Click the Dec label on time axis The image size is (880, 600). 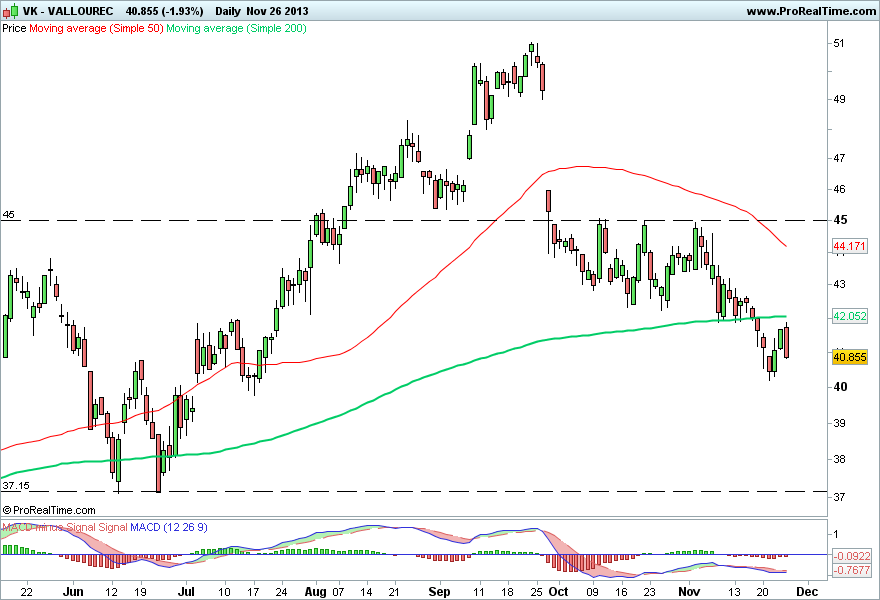(808, 592)
